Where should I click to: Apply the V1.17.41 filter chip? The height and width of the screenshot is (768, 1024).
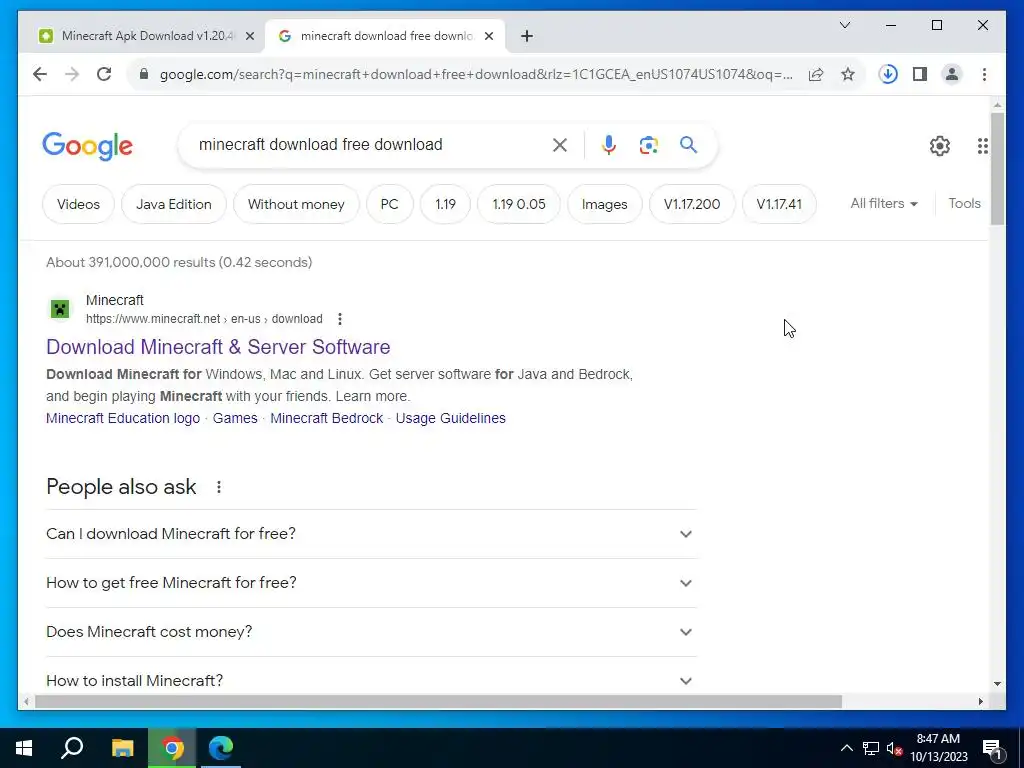coord(779,204)
